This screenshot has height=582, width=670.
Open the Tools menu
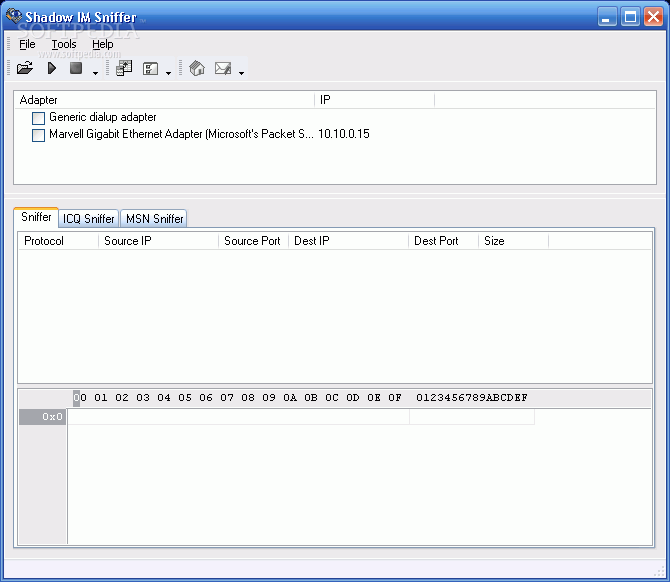pos(64,44)
